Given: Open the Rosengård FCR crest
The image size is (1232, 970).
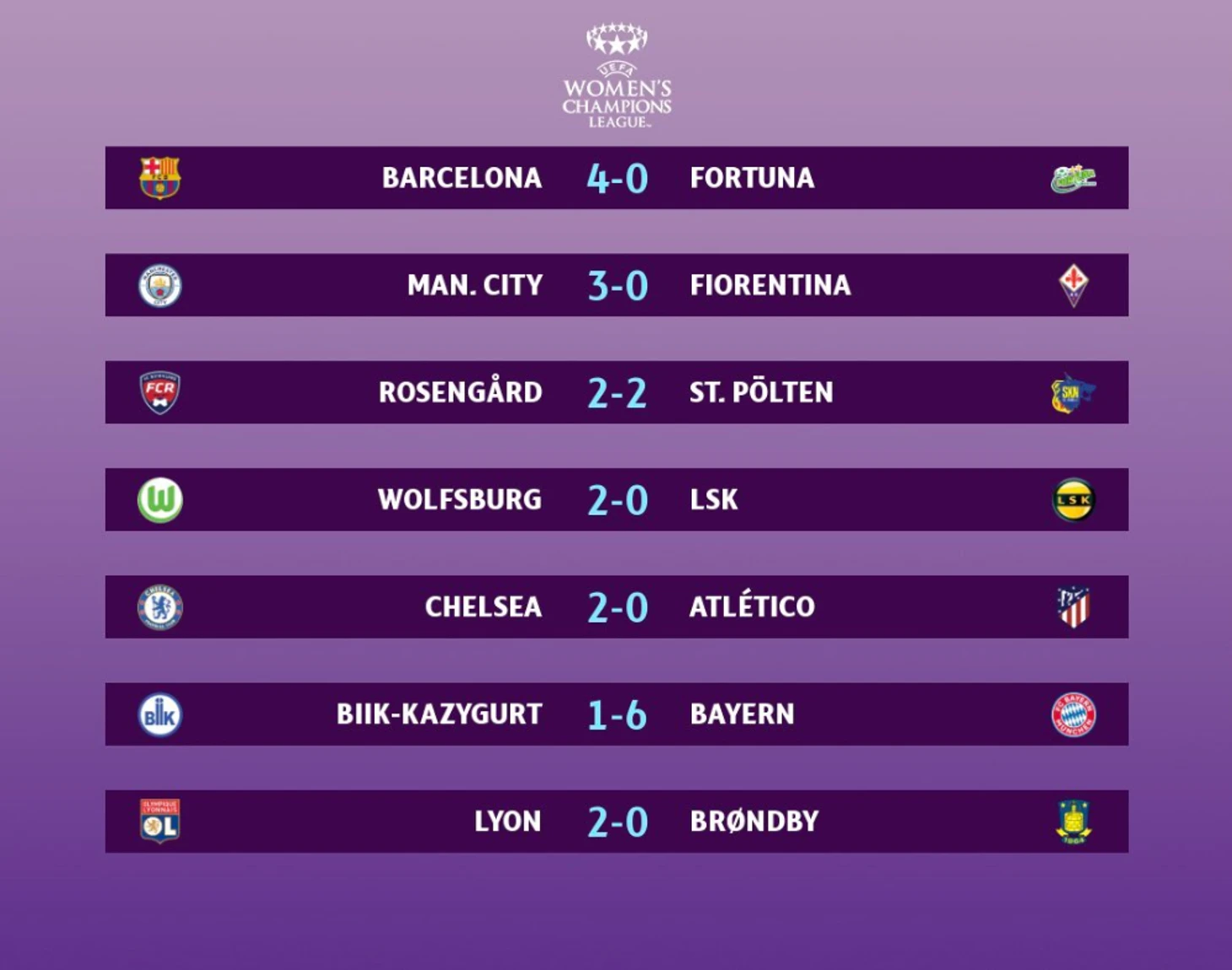Looking at the screenshot, I should click(x=159, y=392).
